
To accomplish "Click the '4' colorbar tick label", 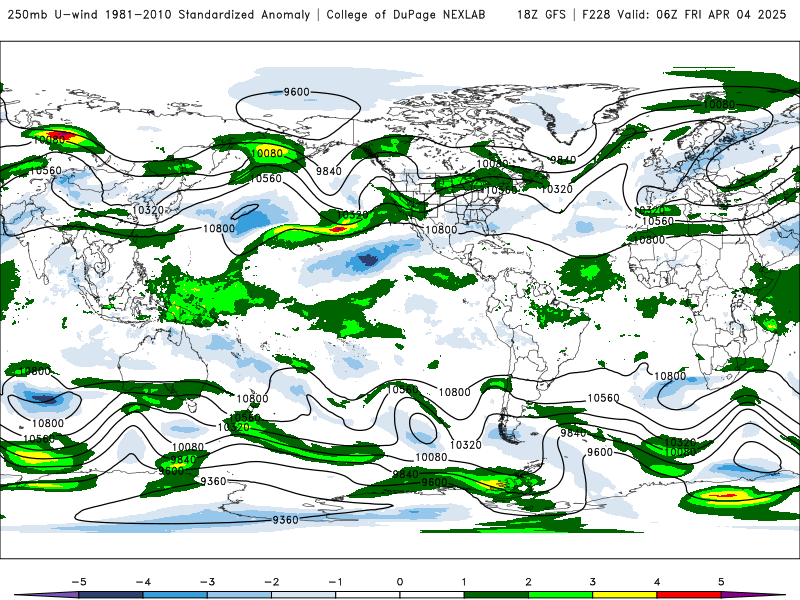I will point(657,582).
